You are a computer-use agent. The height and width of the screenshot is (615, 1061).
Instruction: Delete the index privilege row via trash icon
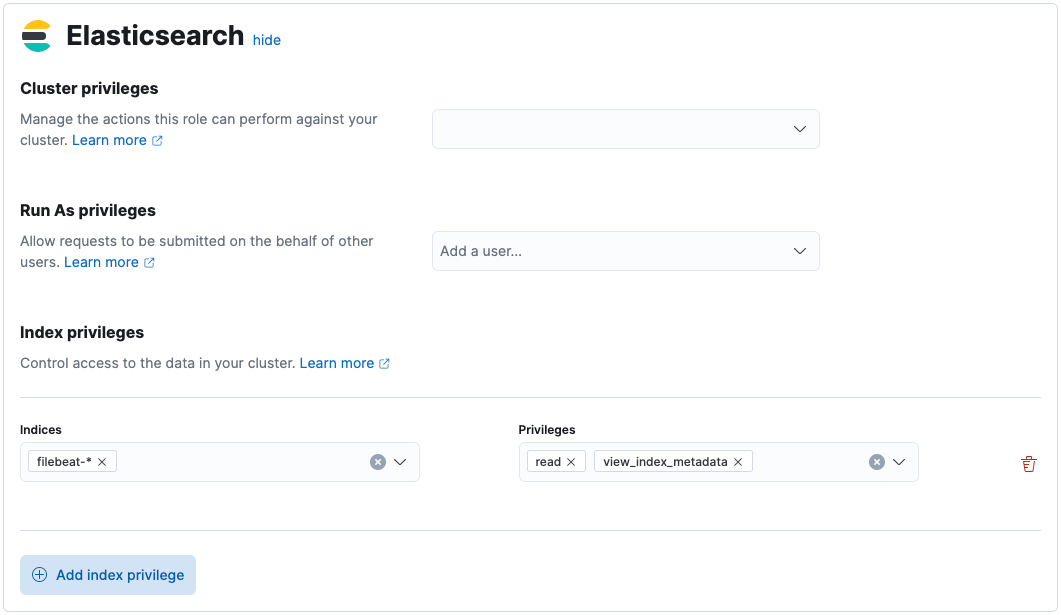click(1029, 463)
